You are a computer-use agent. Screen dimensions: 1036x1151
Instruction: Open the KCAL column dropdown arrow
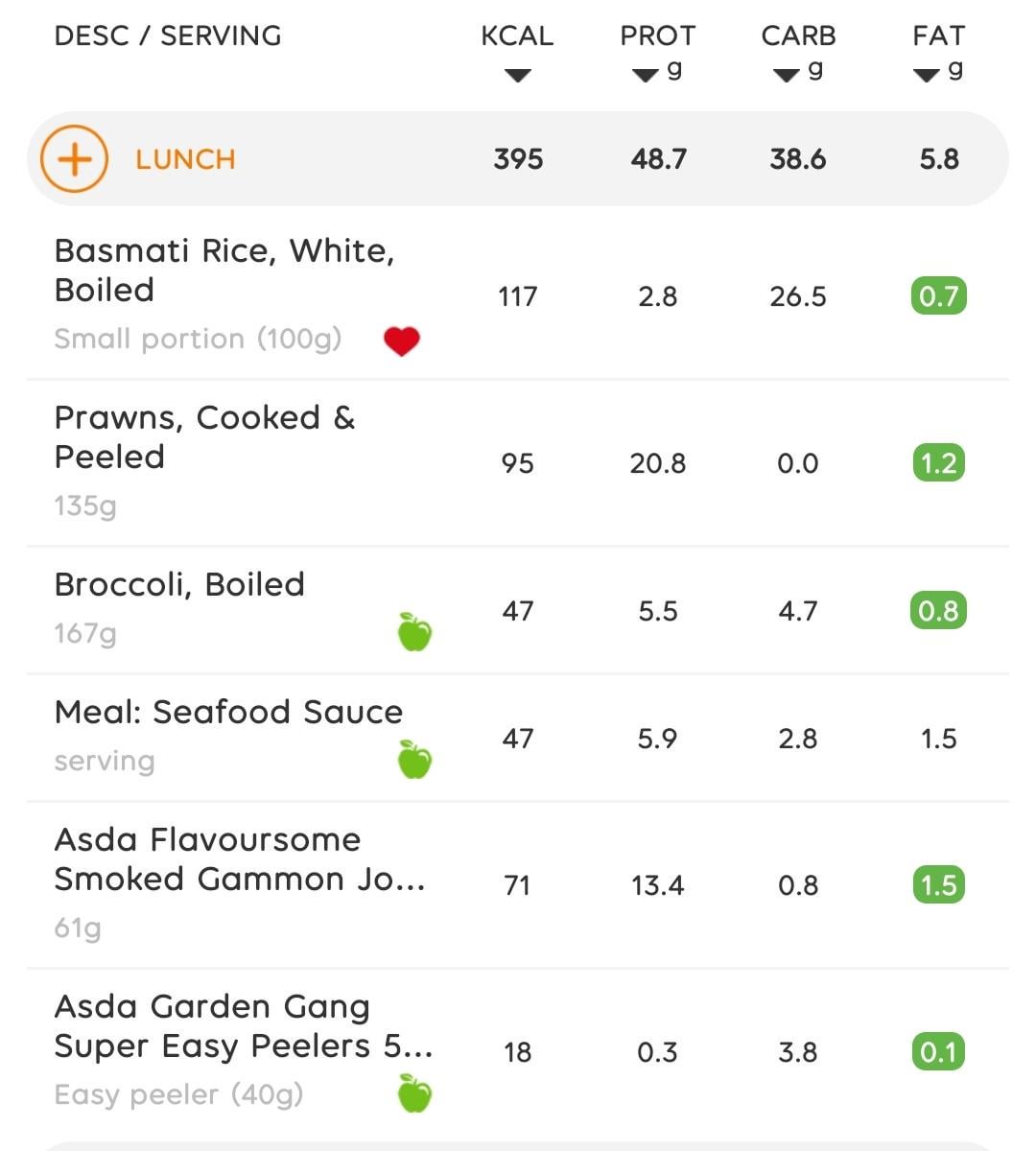point(517,76)
